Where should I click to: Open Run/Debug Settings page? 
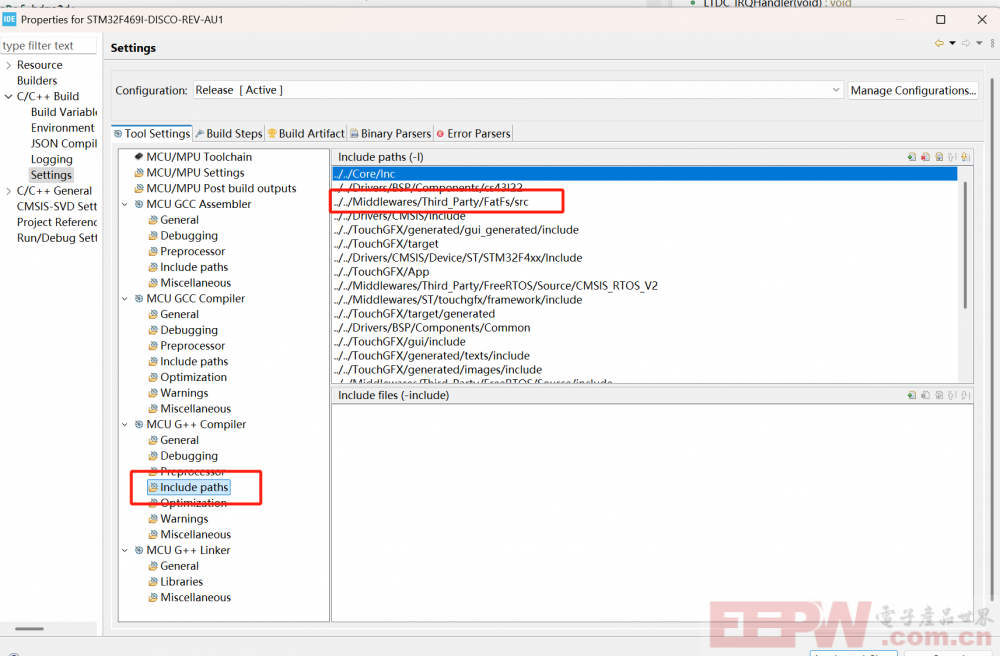(57, 238)
